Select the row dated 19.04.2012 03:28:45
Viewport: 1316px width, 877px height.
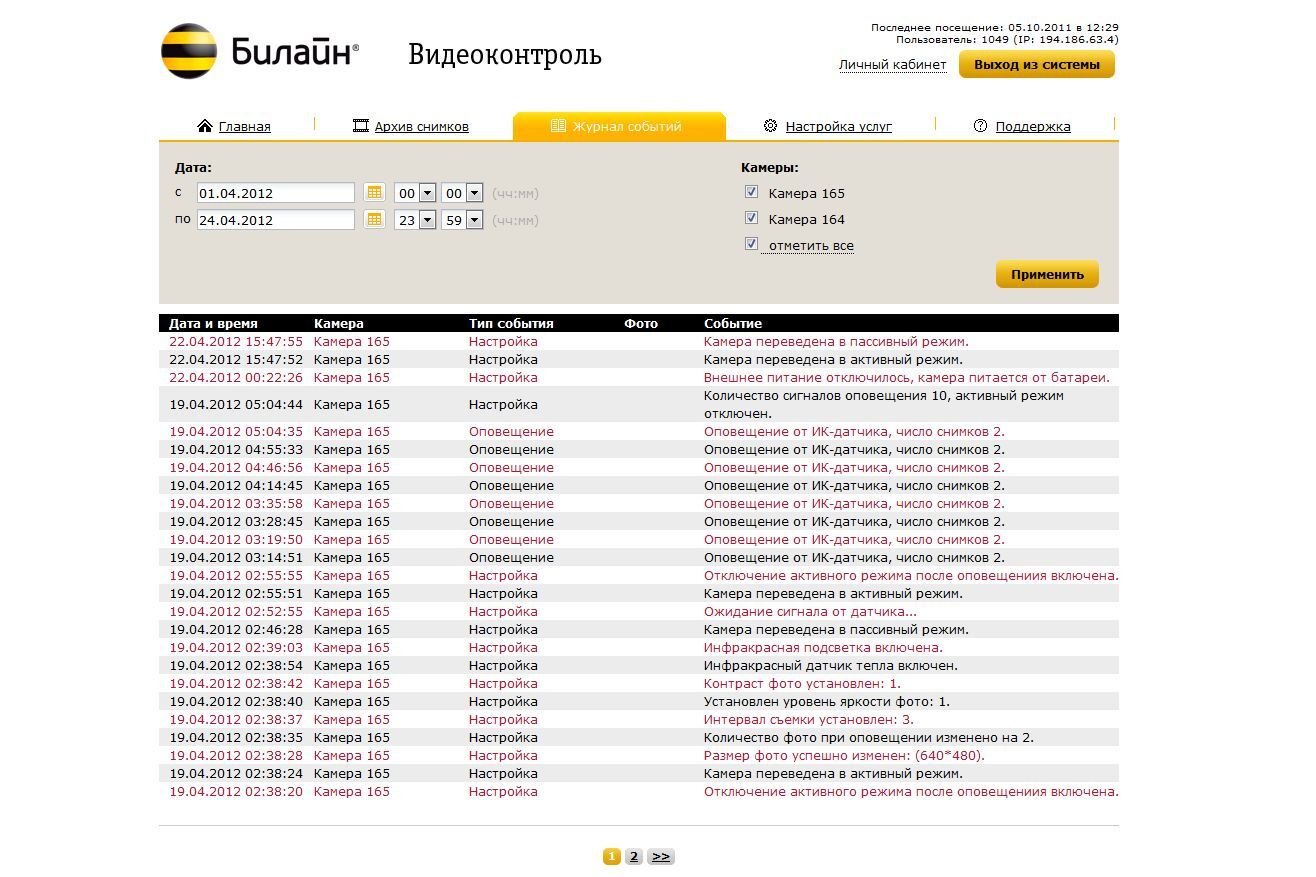(x=639, y=521)
